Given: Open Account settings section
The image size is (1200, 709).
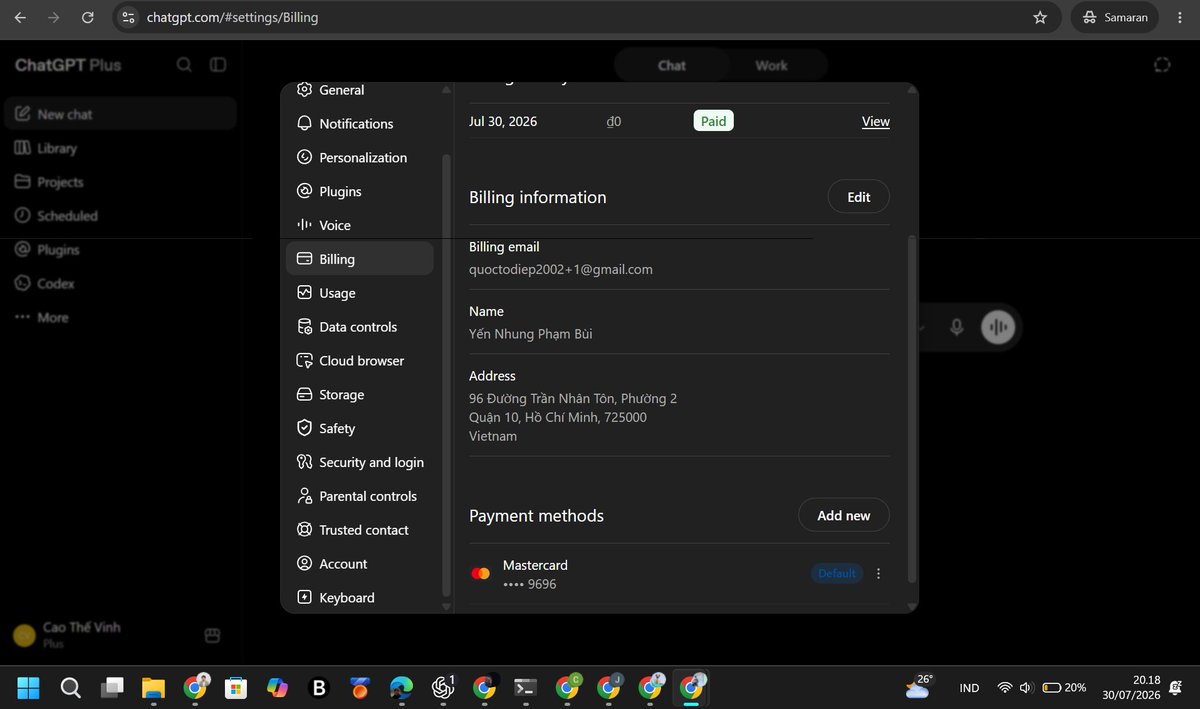Looking at the screenshot, I should 360,564.
